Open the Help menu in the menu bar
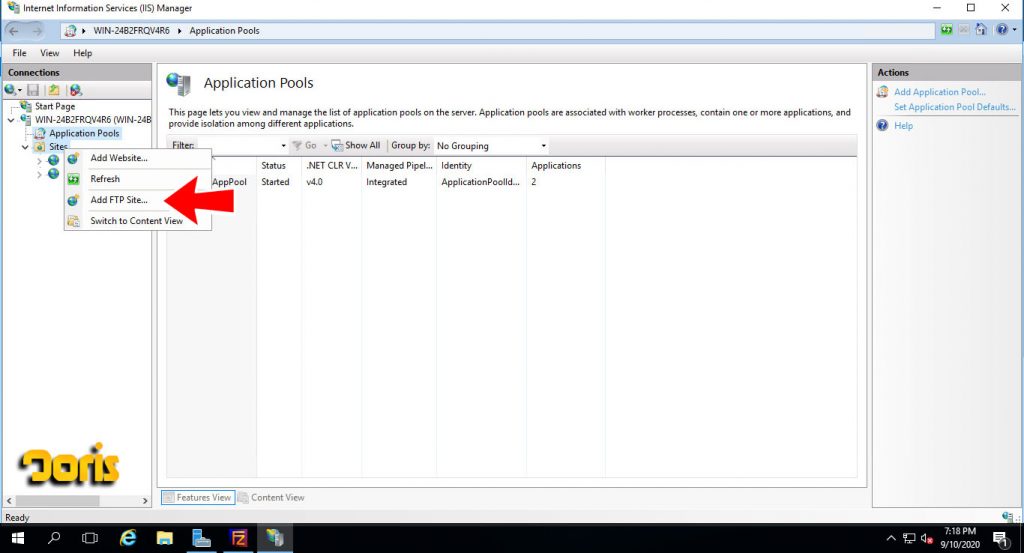 point(82,53)
